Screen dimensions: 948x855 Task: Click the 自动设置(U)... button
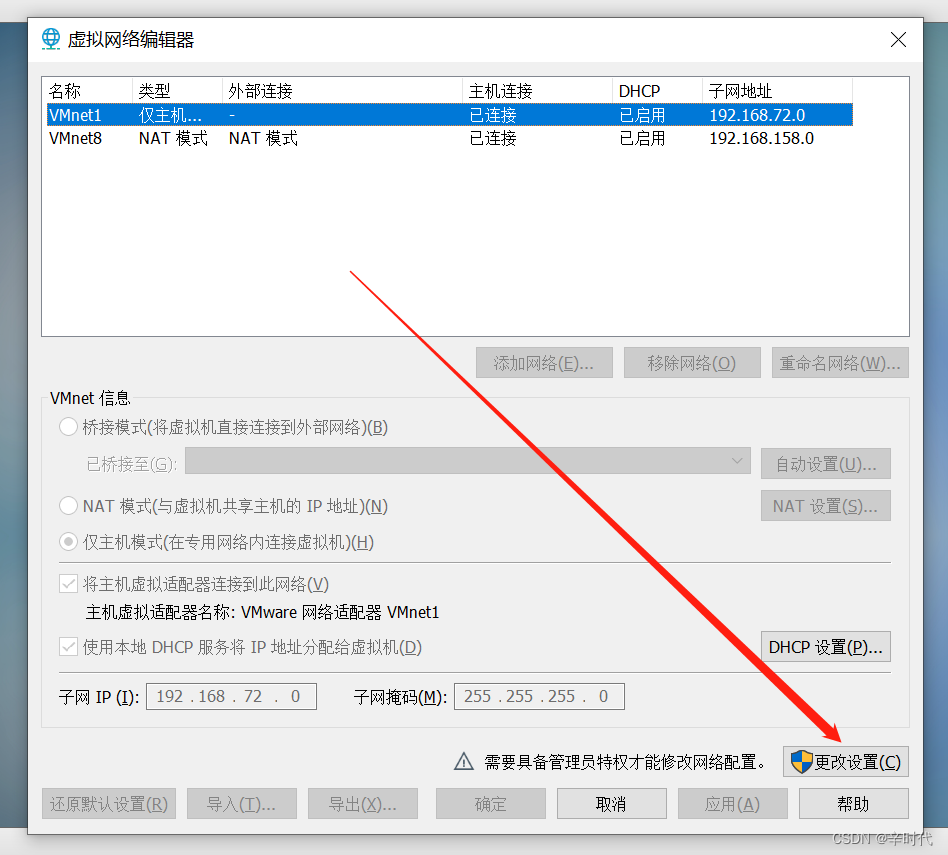[x=826, y=464]
